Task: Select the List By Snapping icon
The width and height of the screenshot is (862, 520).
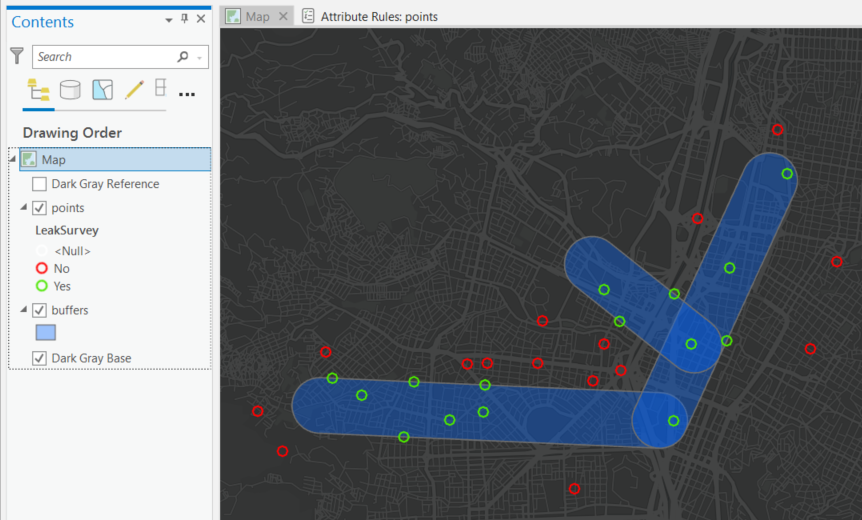Action: tap(161, 88)
